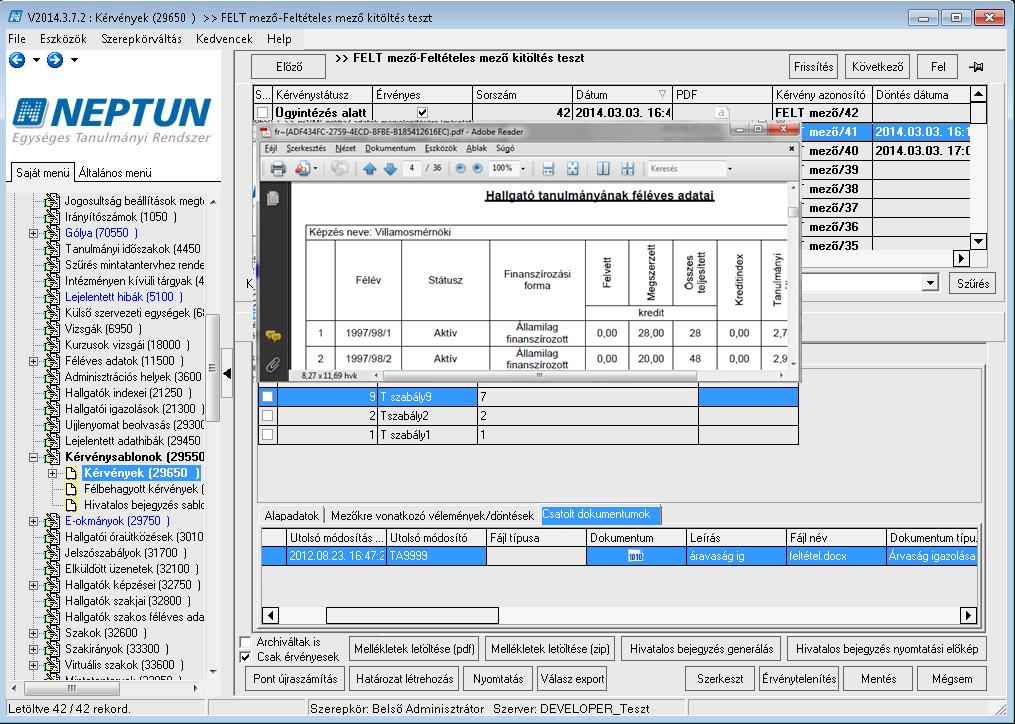Click the Következő button

877,67
